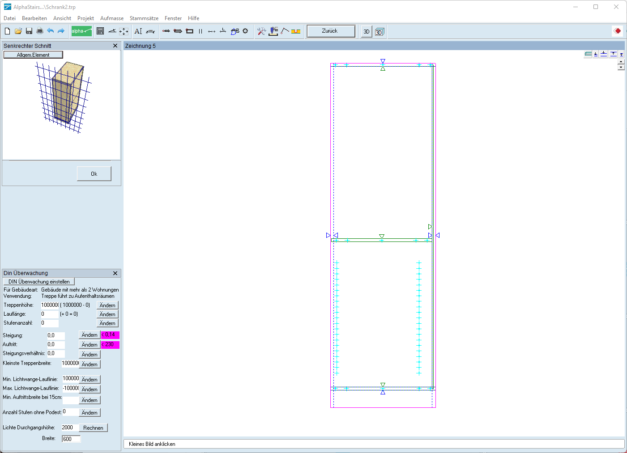Create a new file with the blank page icon
627x453 pixels.
coord(7,31)
